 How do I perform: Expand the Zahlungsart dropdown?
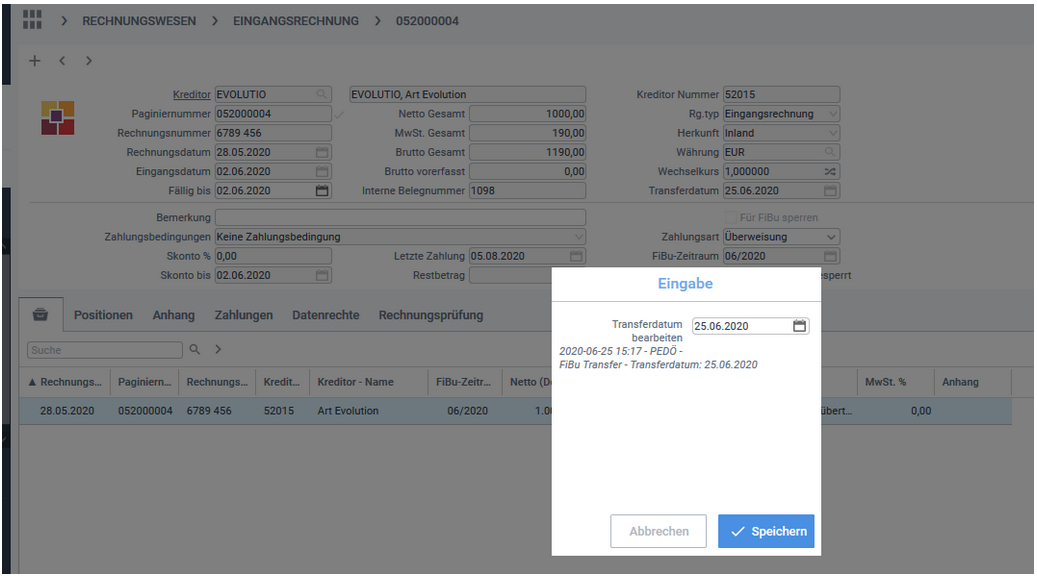coord(832,237)
